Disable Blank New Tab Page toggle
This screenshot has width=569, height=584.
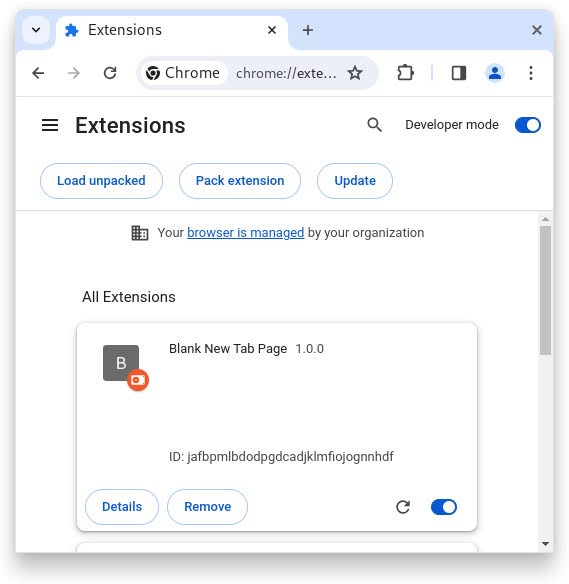pos(444,507)
